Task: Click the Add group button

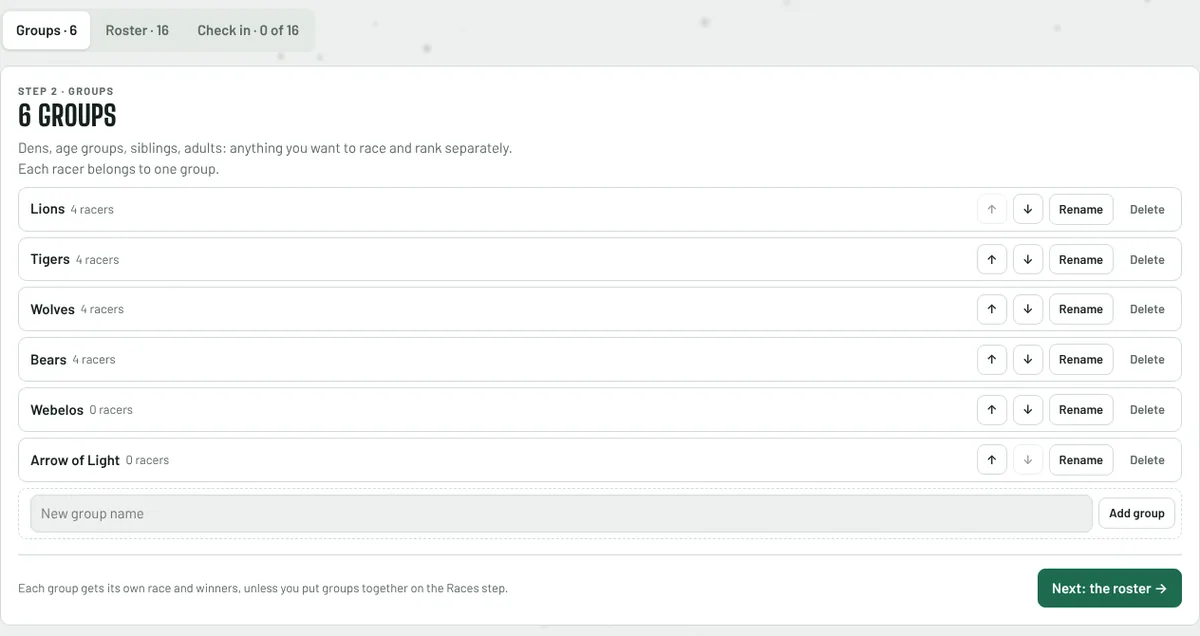Action: coord(1137,513)
